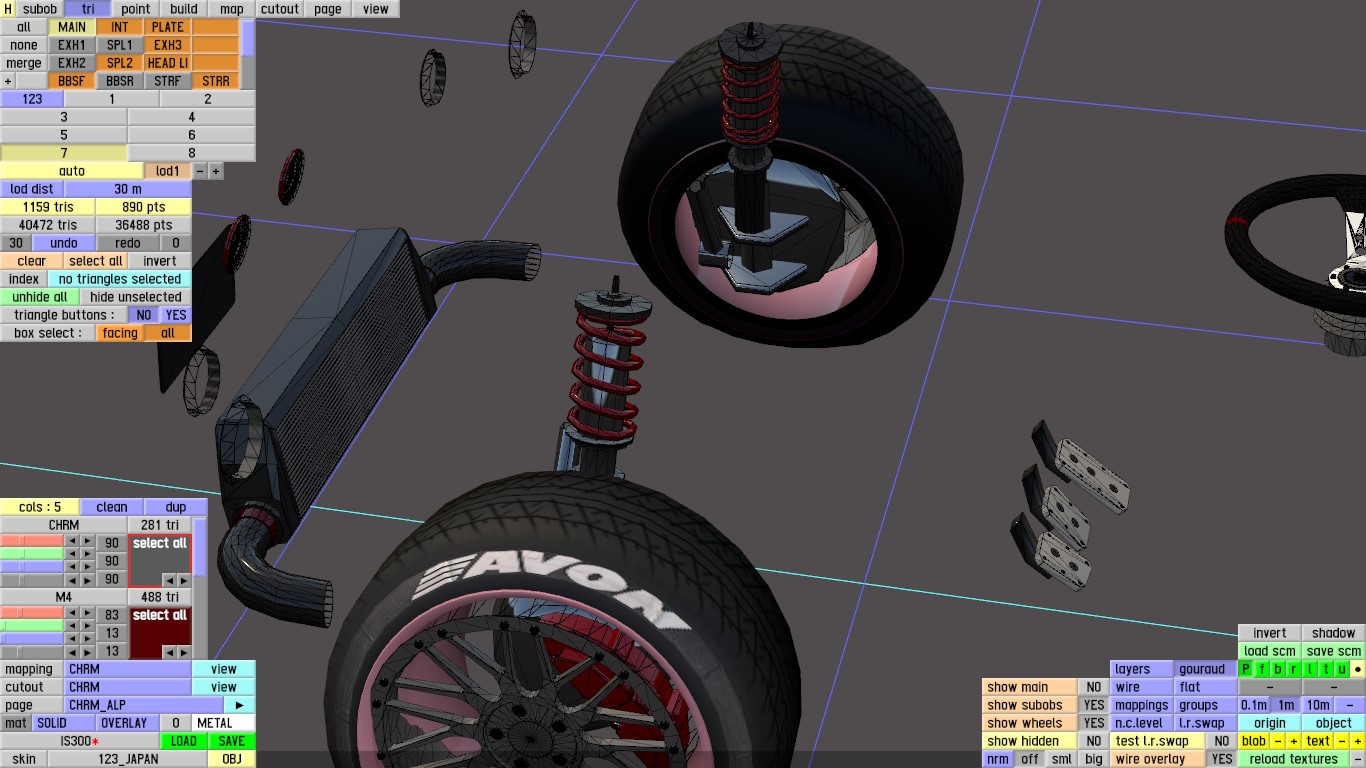Toggle wire overlay YES button
The width and height of the screenshot is (1366, 768).
(1222, 759)
